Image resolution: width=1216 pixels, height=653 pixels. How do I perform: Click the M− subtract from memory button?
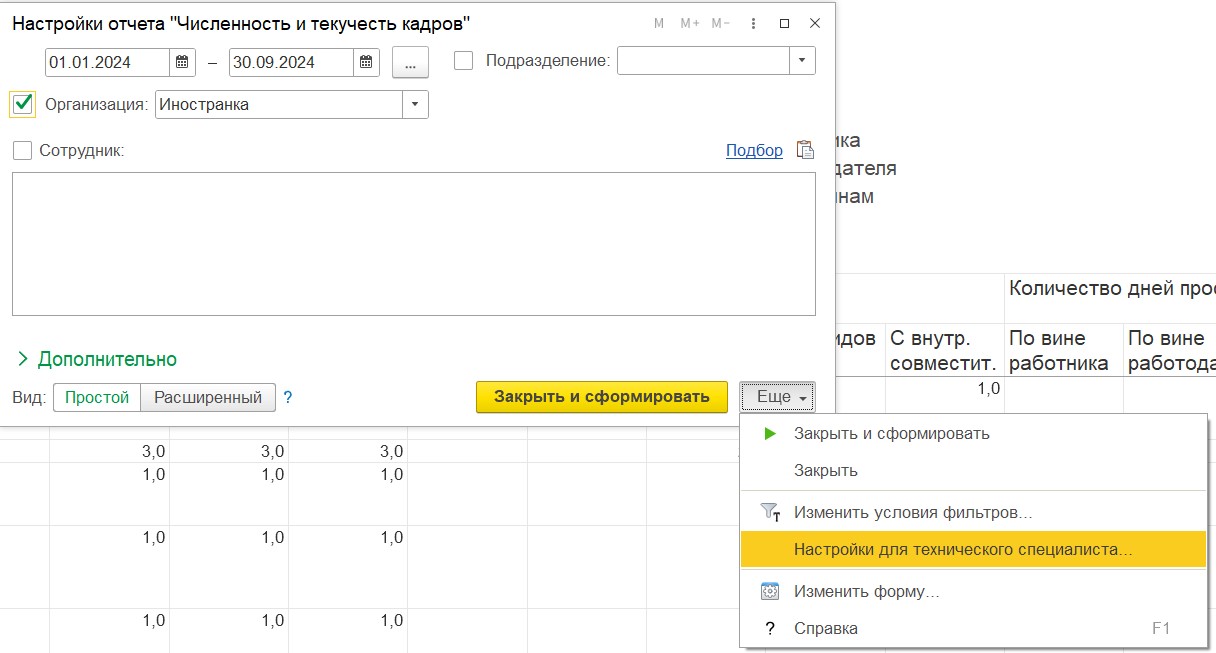pos(721,23)
